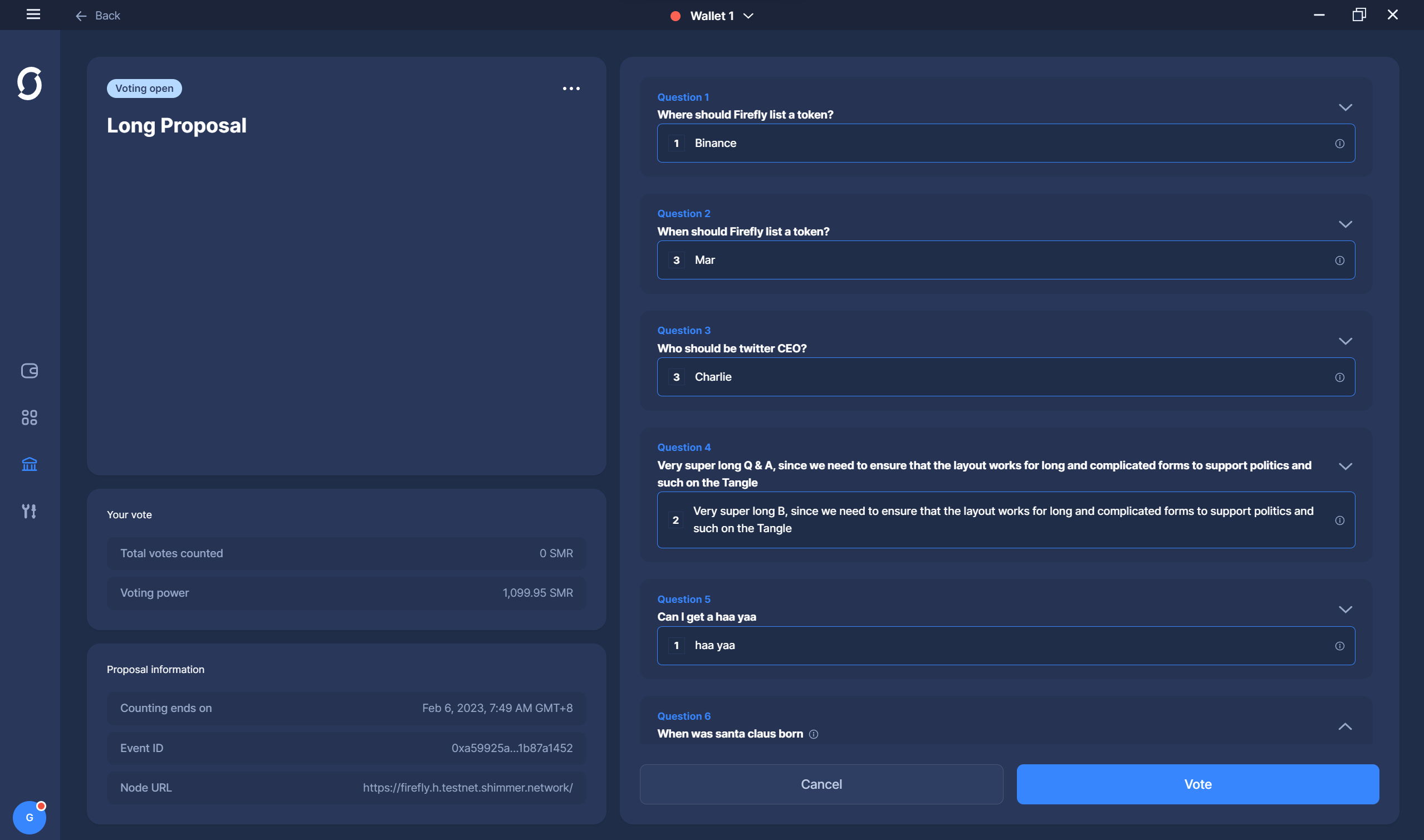The image size is (1424, 840).
Task: Open the profile avatar with notification dot
Action: pos(30,817)
